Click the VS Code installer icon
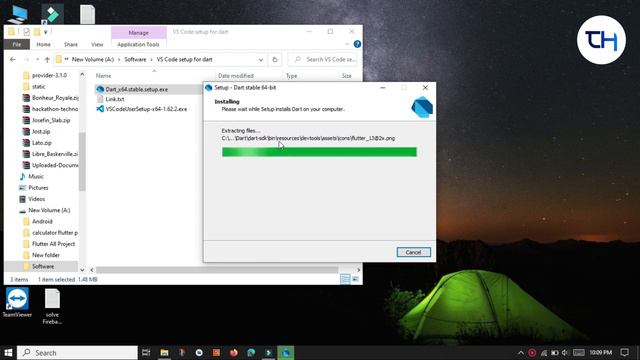640x360 pixels. tap(100, 109)
